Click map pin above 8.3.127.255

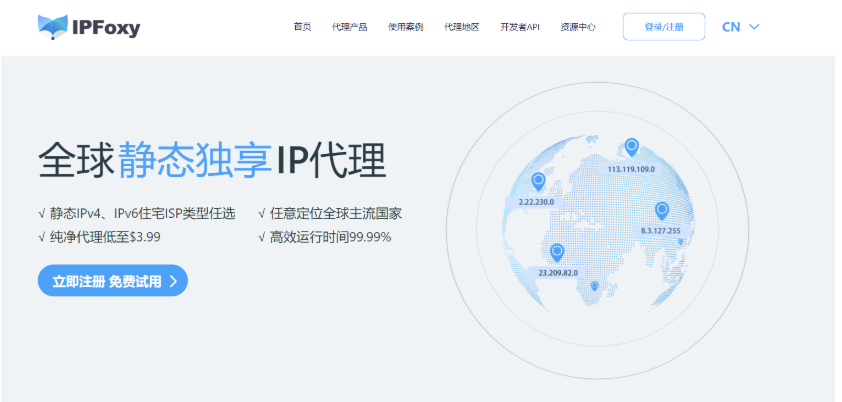point(662,211)
